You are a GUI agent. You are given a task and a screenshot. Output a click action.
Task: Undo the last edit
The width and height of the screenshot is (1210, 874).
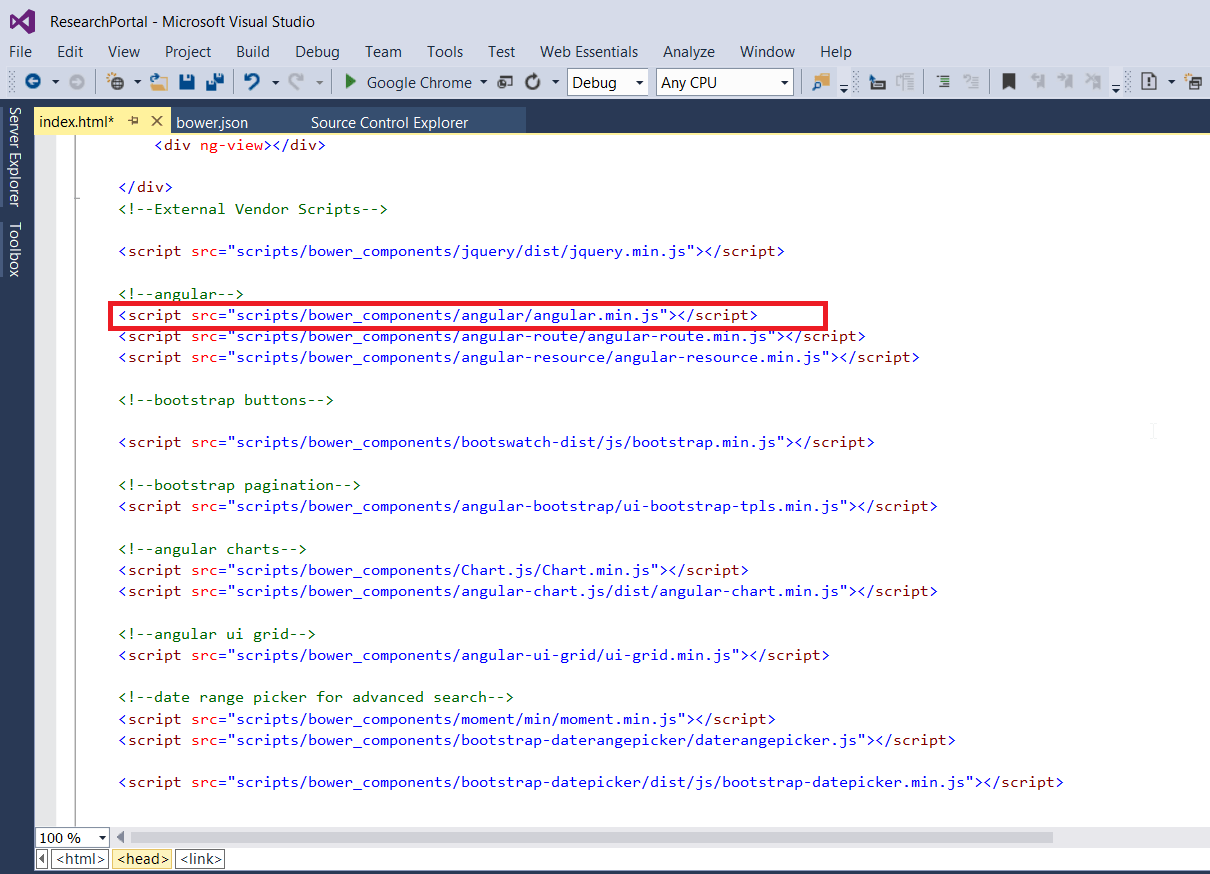click(251, 82)
